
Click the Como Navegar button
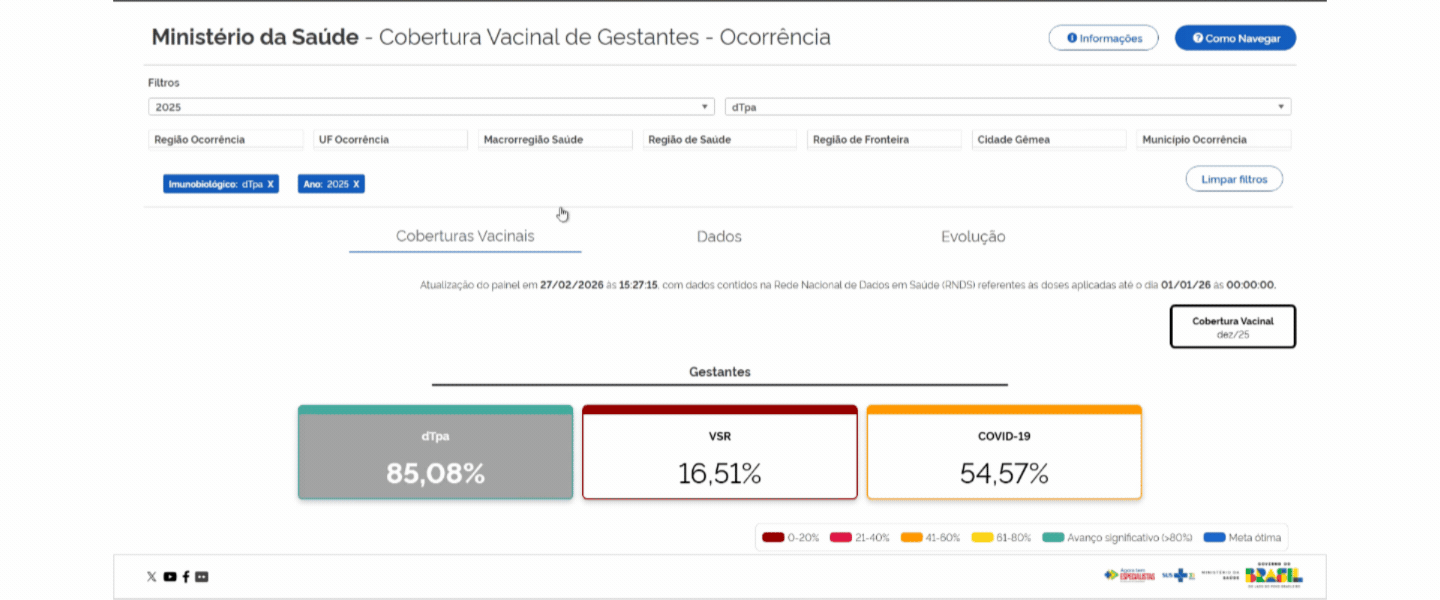click(x=1235, y=38)
